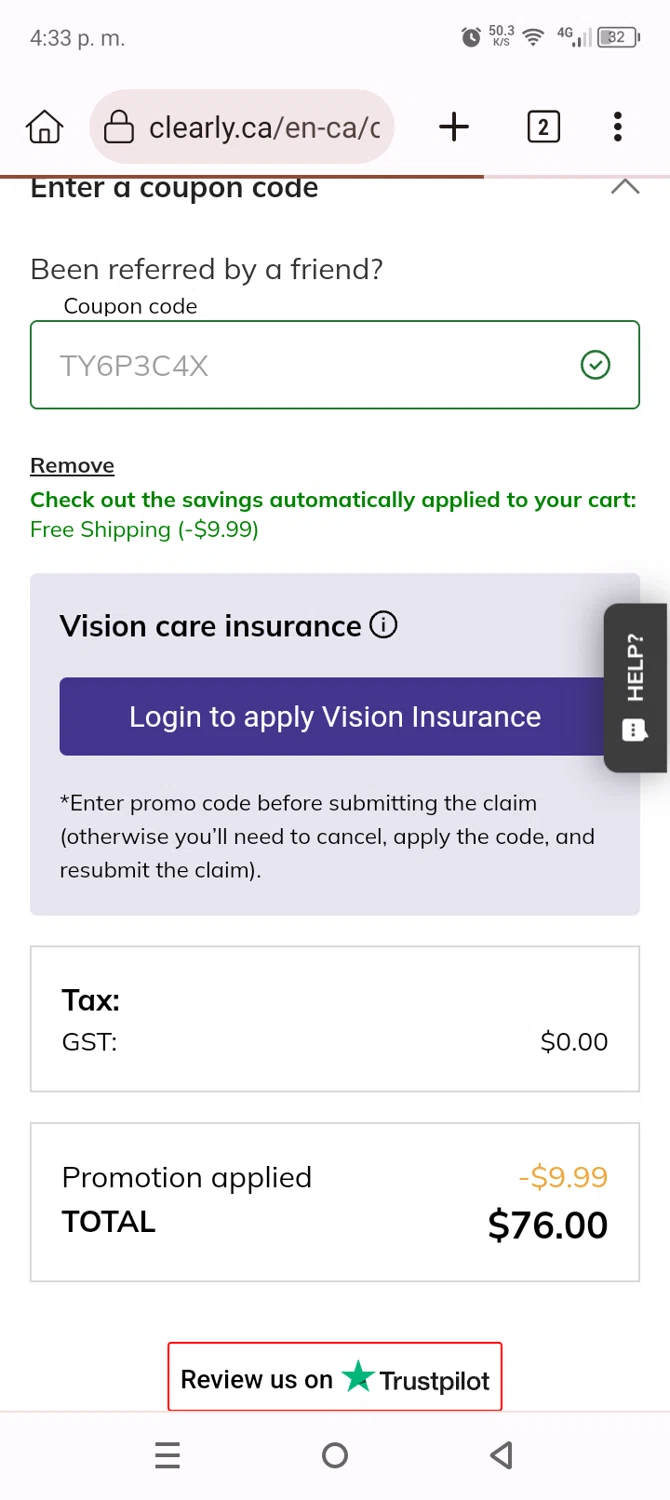Open a new tab with plus icon
Screen dimensions: 670x1500
coord(454,127)
